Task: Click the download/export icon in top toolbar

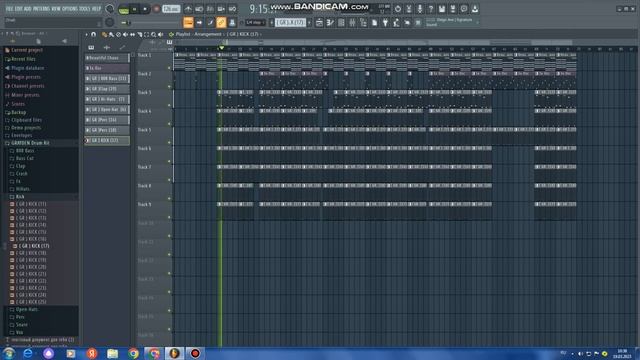Action: tap(475, 9)
